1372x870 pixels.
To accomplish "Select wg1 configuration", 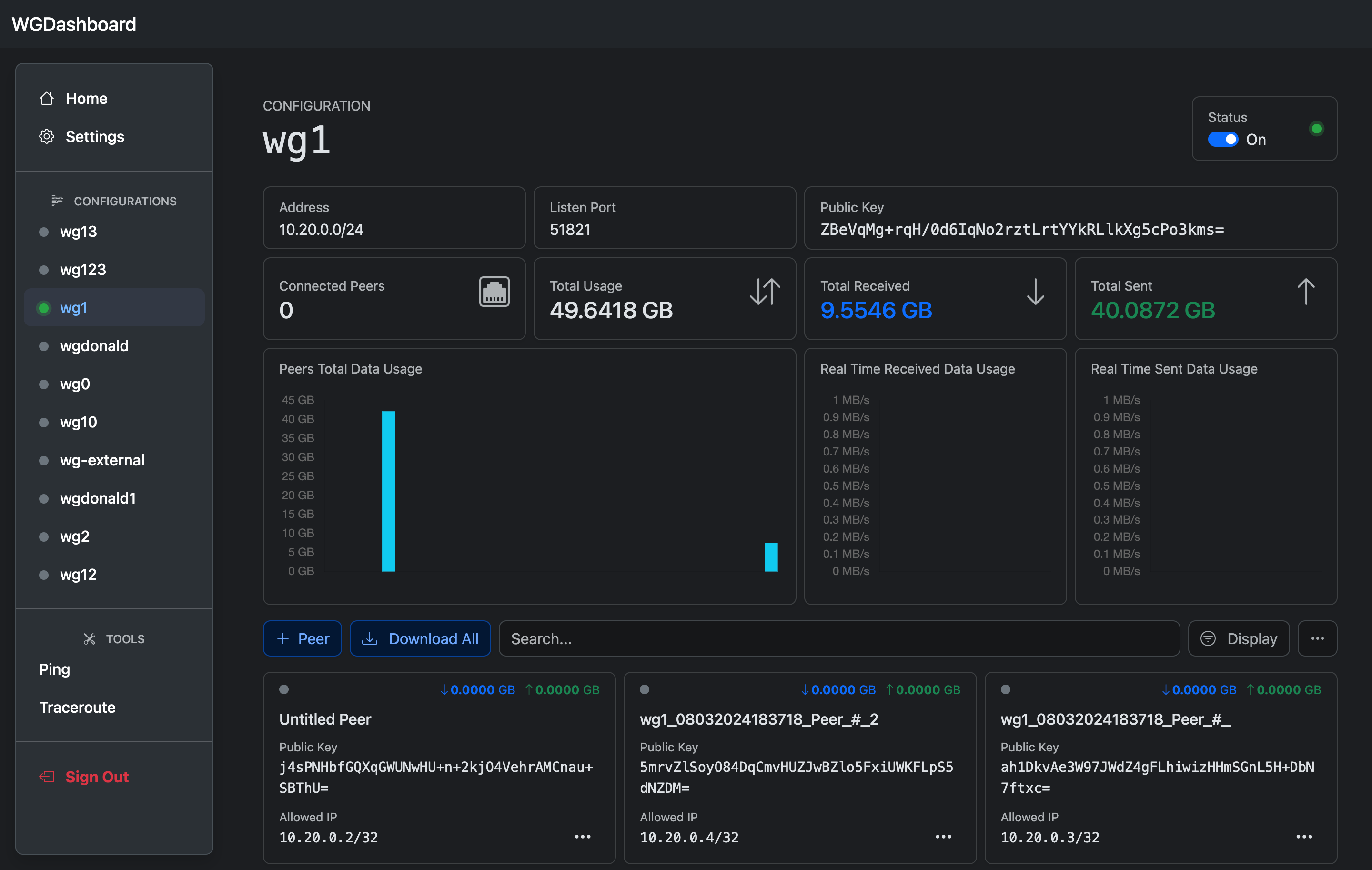I will click(114, 308).
